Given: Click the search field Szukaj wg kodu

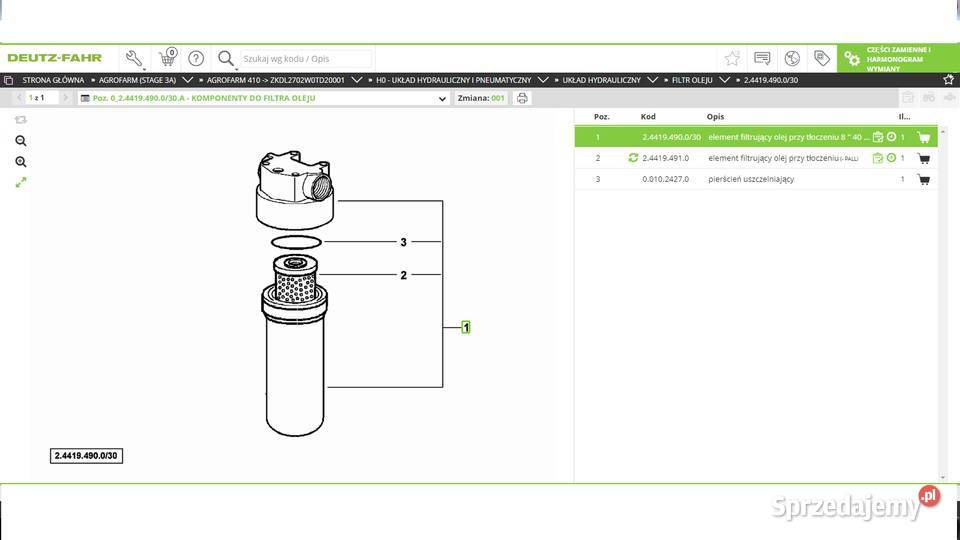Looking at the screenshot, I should pos(305,59).
